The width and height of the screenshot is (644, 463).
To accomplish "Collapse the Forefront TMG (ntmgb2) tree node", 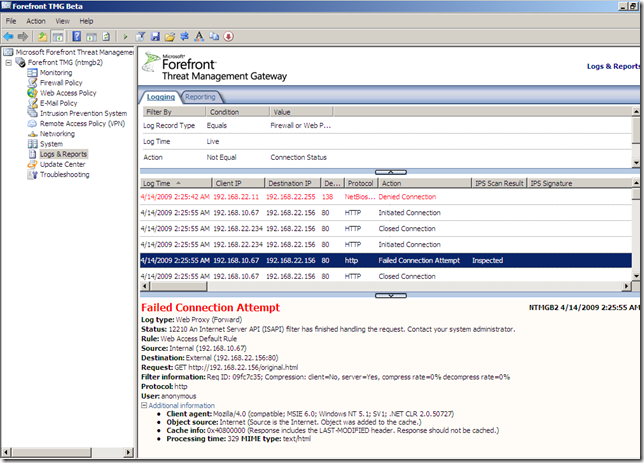I will 9,63.
